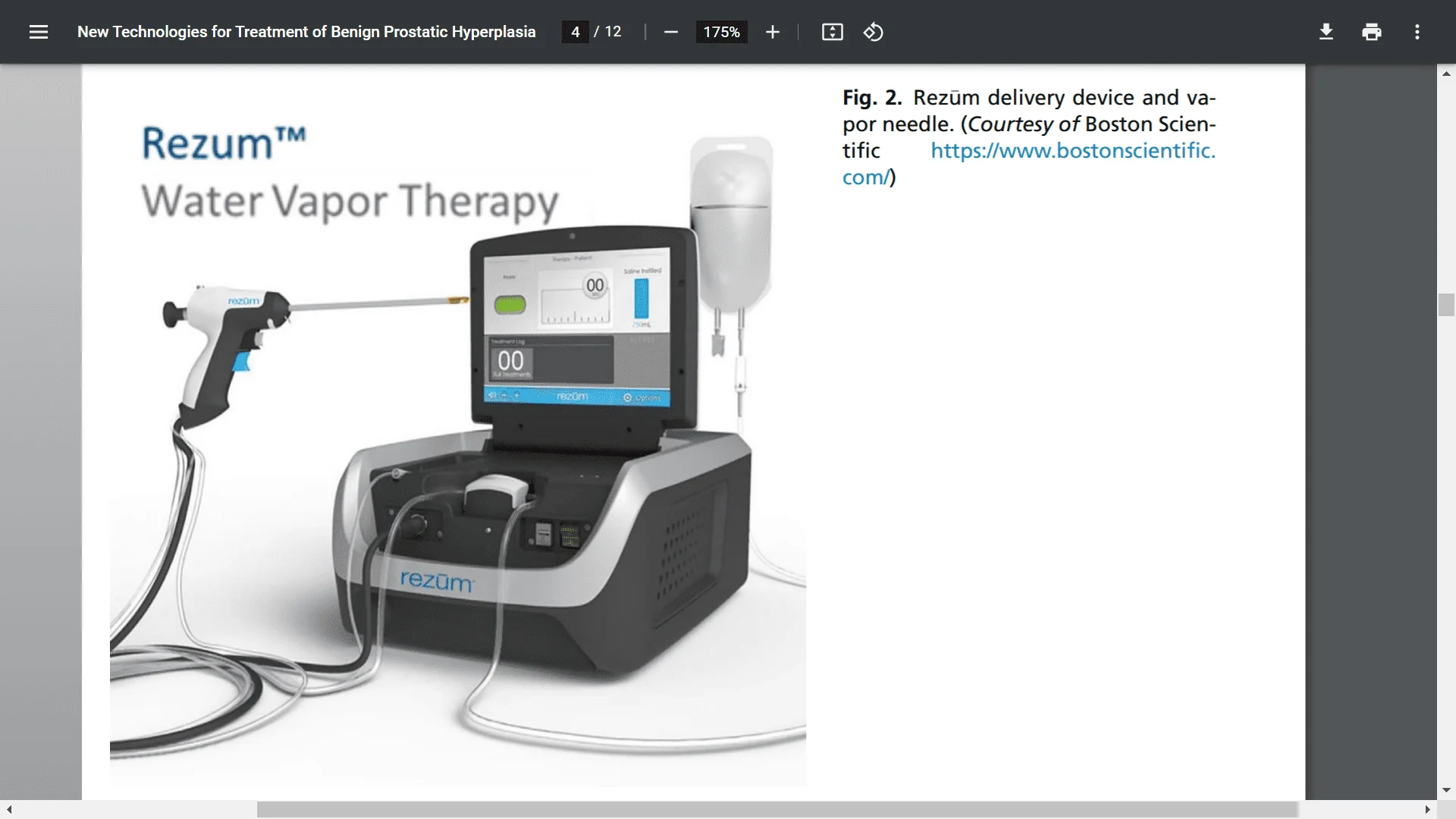Click the total page count '12'
Screen dimensions: 1456x819
pos(613,32)
